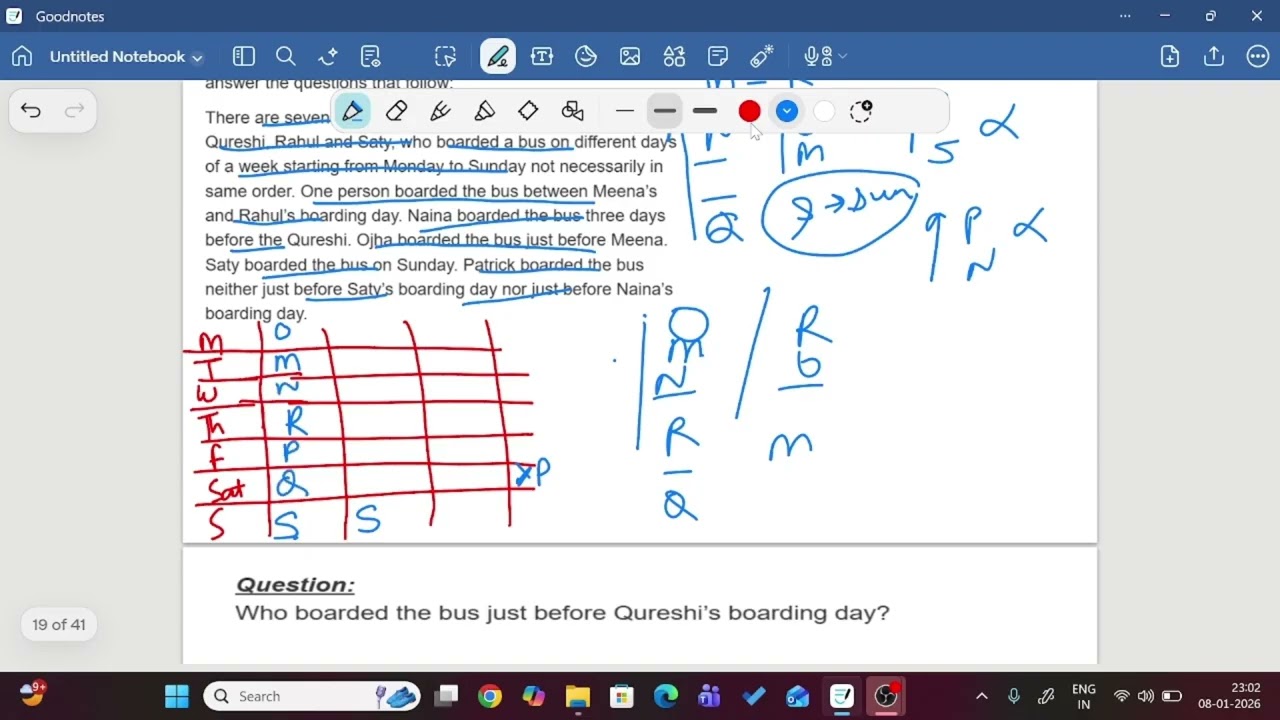Set the medium stroke width
1280x720 pixels.
tap(665, 111)
